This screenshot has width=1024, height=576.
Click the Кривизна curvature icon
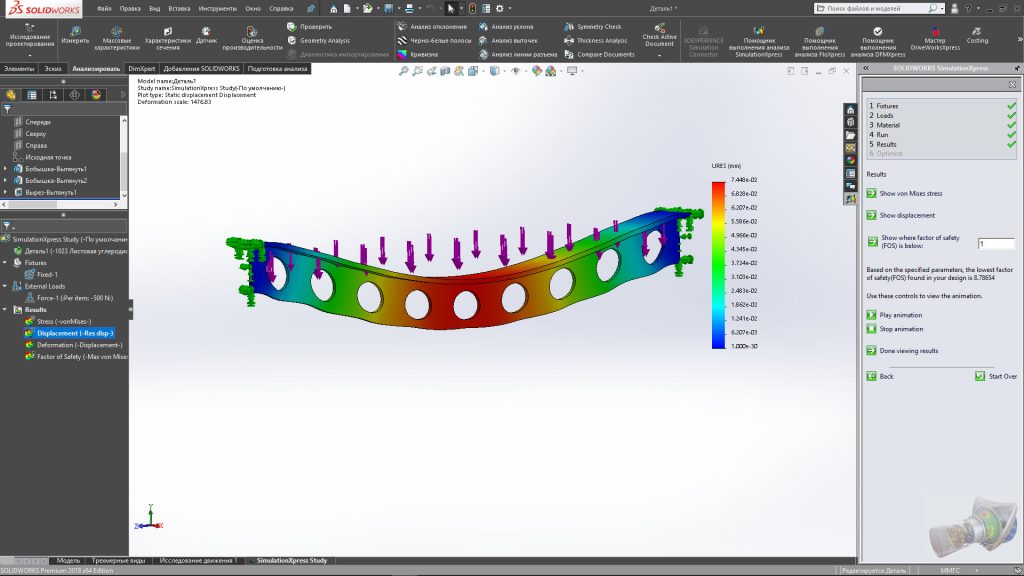coord(402,55)
